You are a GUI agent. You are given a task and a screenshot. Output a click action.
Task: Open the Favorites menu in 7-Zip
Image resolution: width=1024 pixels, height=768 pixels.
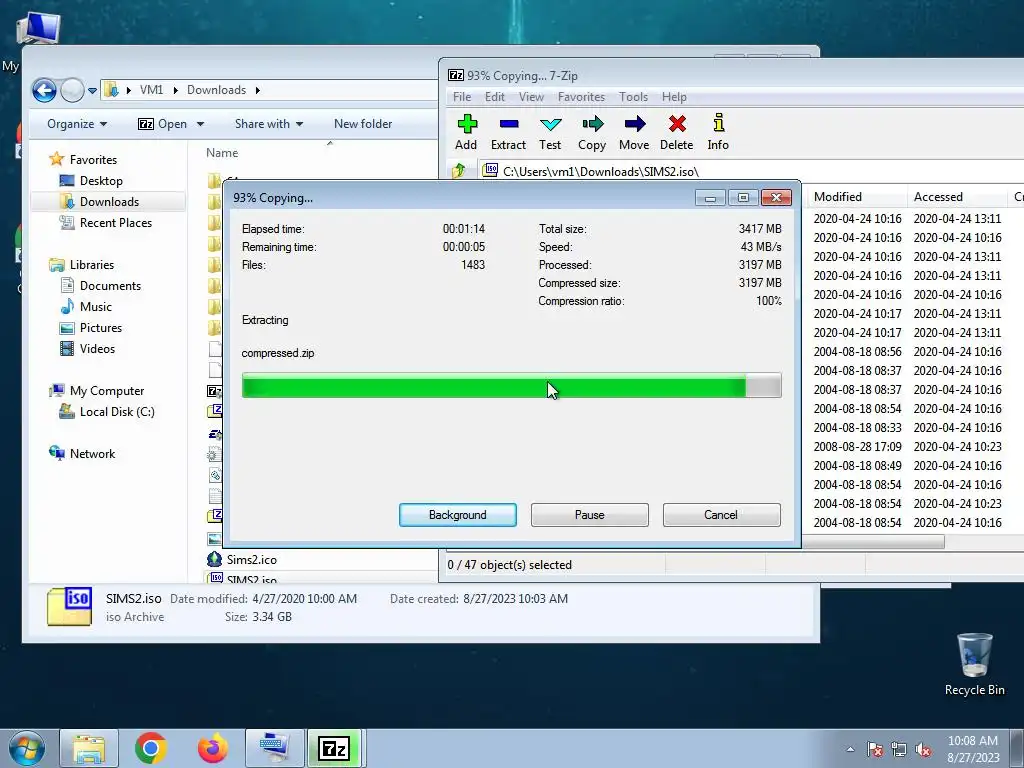(x=581, y=97)
